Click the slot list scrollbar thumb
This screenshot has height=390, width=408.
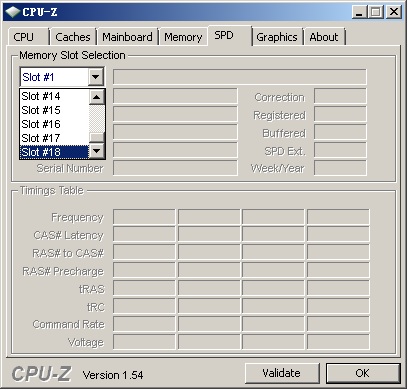pyautogui.click(x=97, y=138)
